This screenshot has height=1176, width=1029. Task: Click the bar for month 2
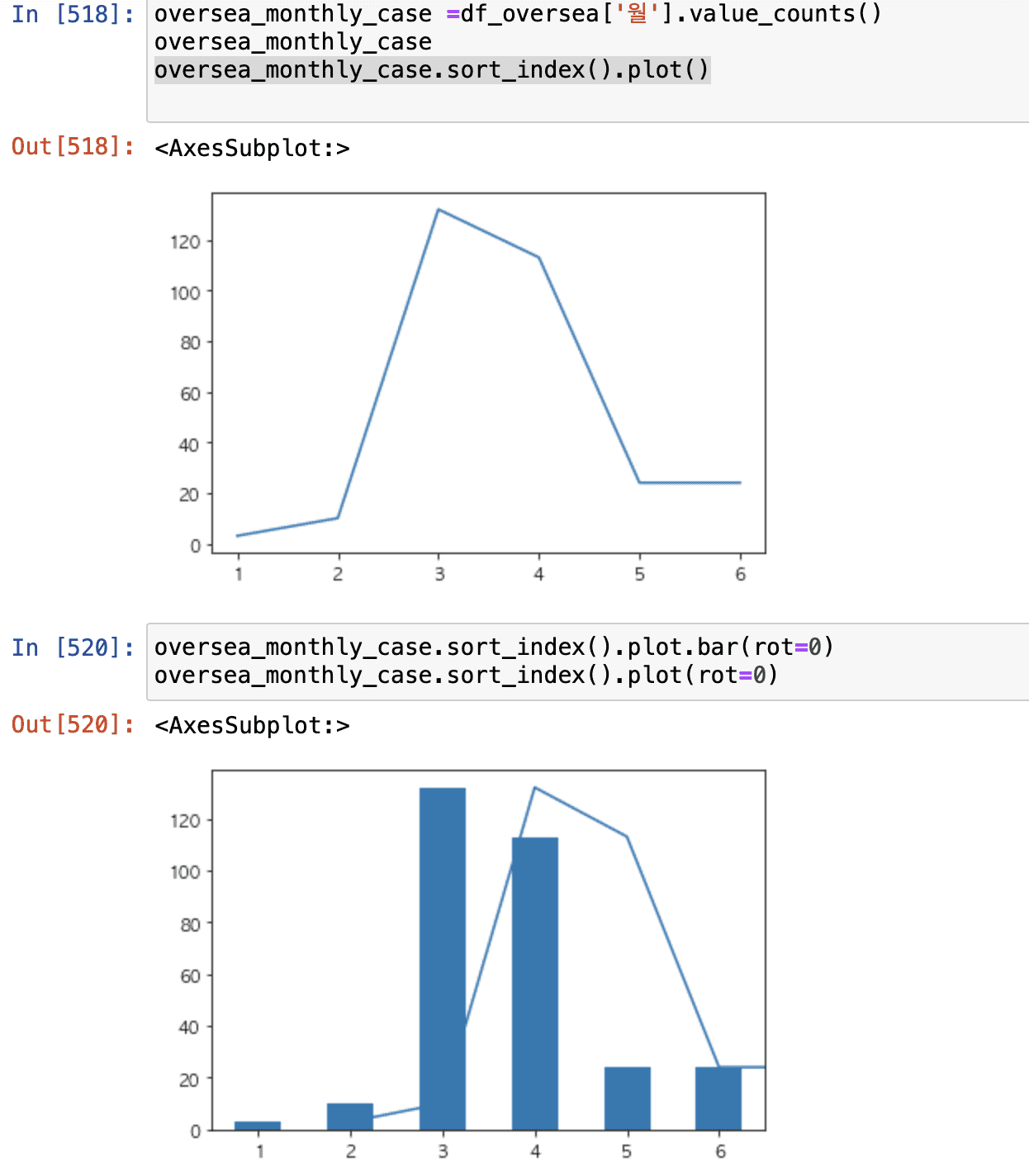pyautogui.click(x=350, y=1117)
